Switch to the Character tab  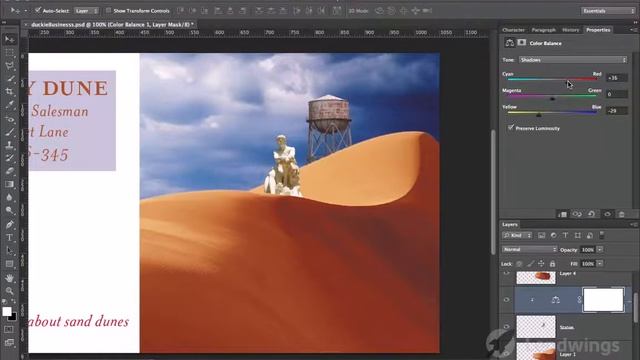tap(513, 30)
